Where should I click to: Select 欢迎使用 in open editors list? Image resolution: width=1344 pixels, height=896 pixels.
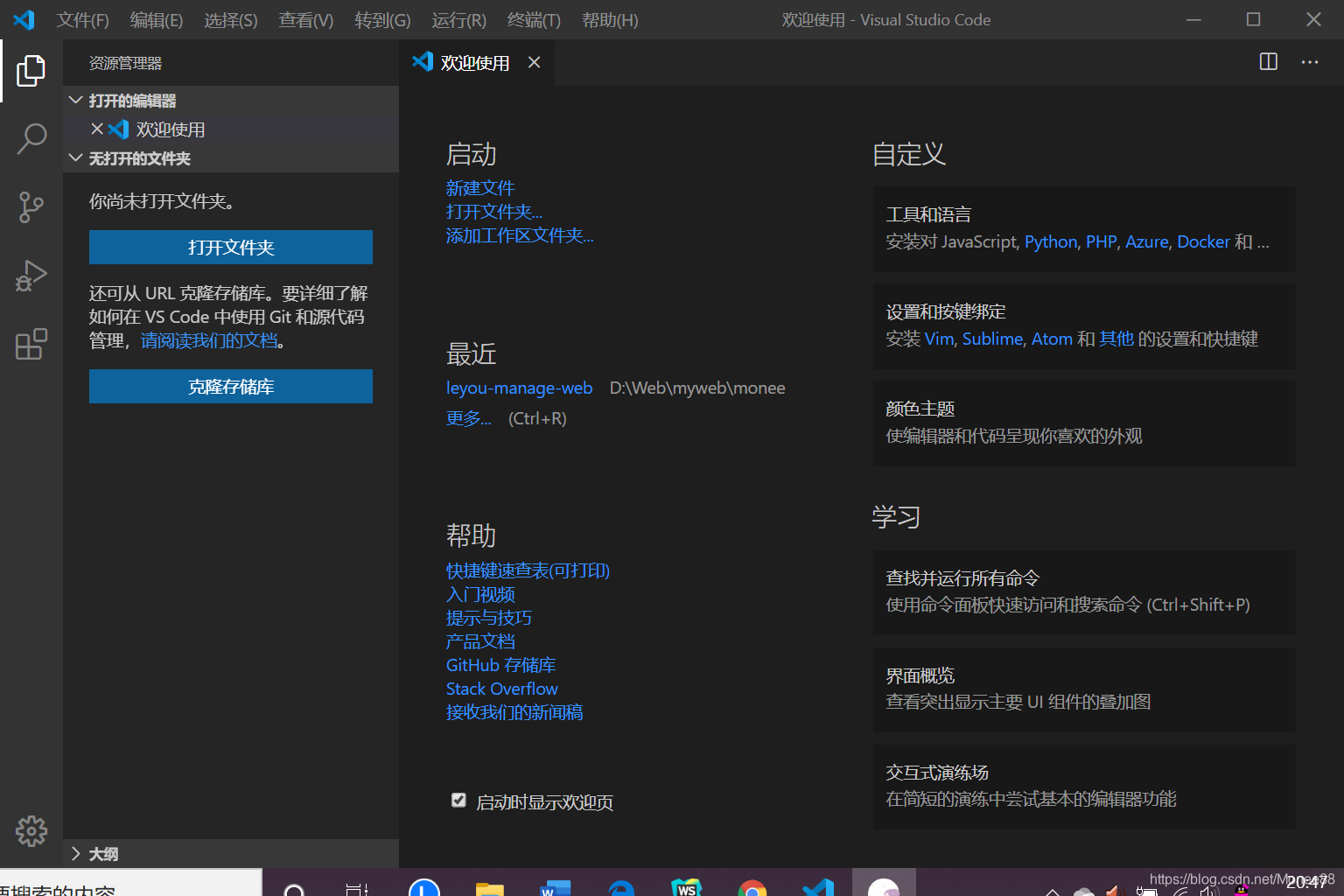point(231,129)
